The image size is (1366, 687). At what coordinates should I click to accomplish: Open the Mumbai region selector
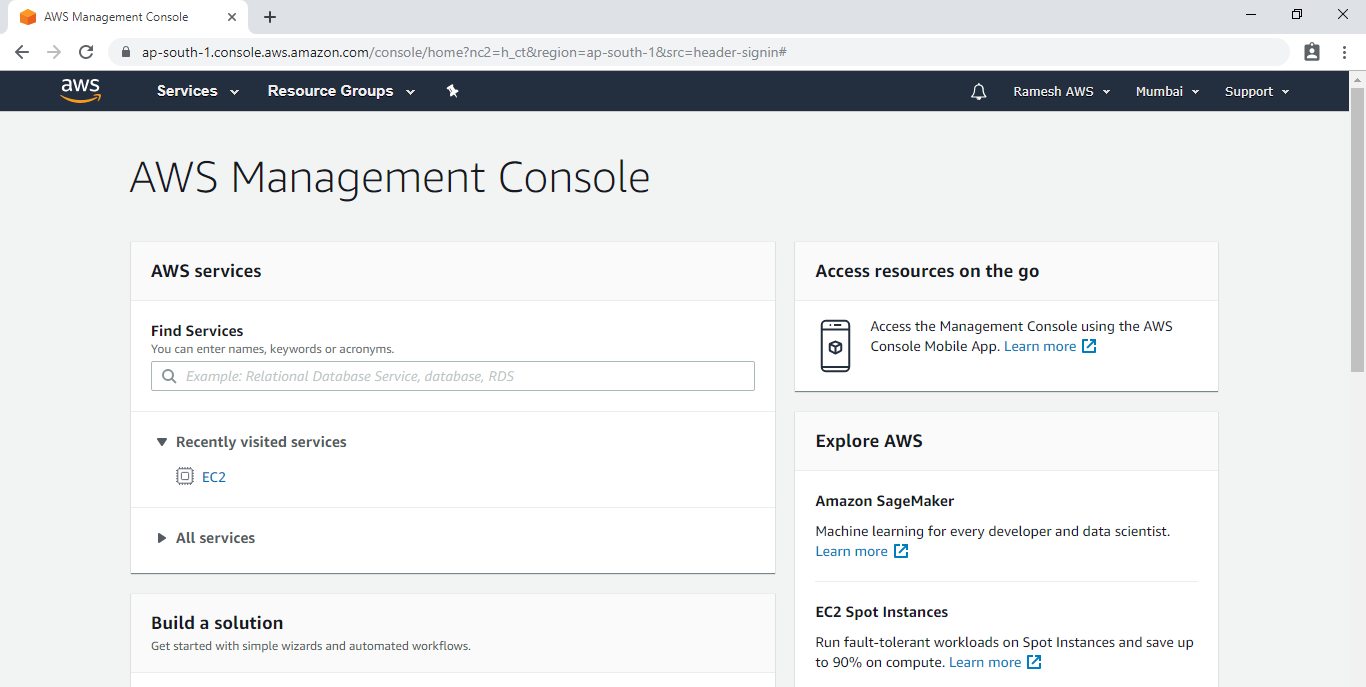1168,91
